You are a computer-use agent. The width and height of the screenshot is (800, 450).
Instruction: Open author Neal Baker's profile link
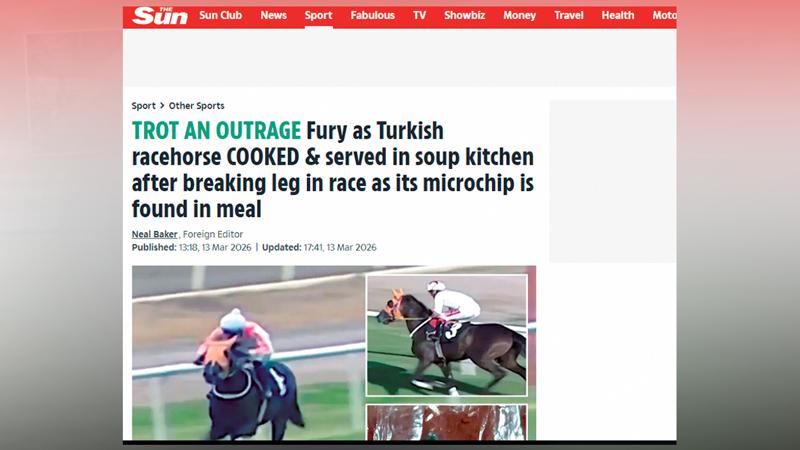pos(155,234)
